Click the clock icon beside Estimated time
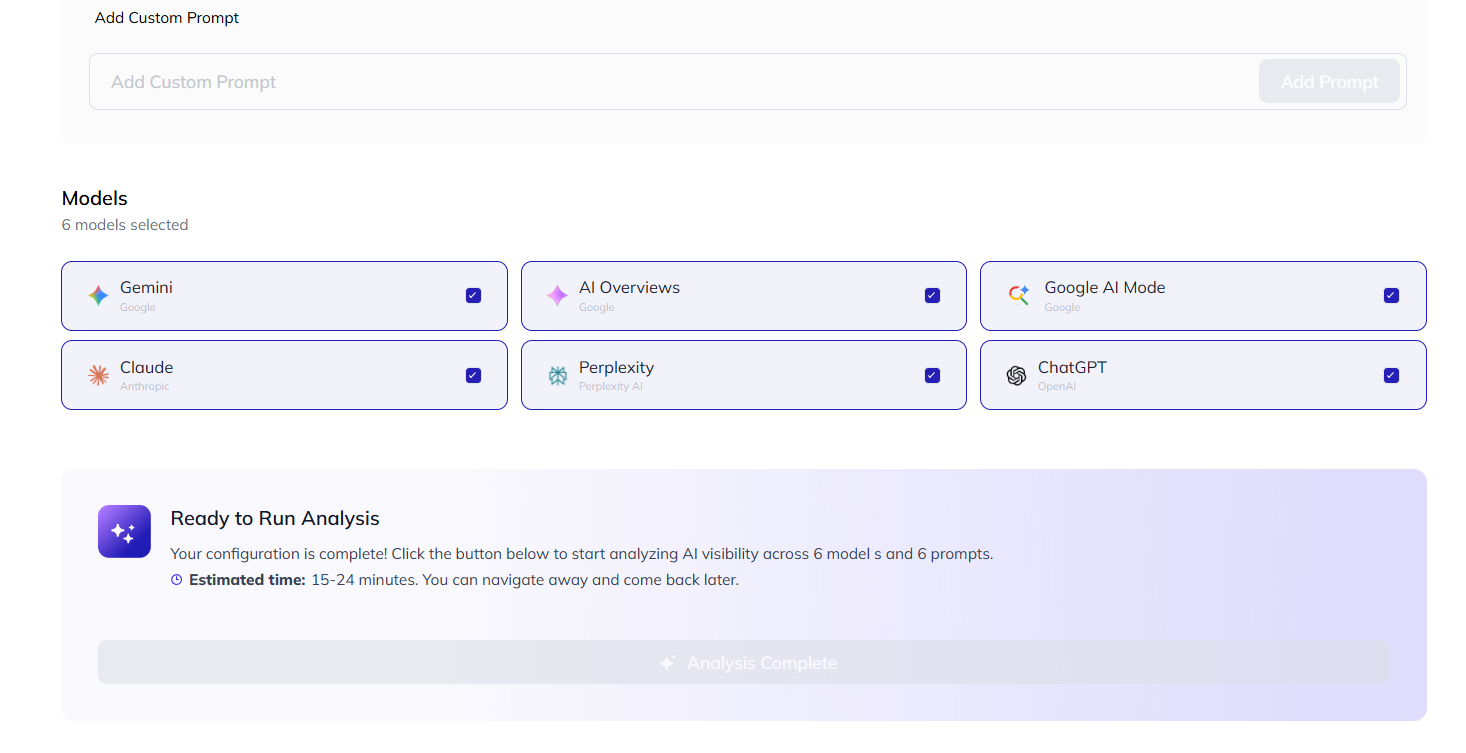Viewport: 1466px width, 753px height. coord(177,580)
